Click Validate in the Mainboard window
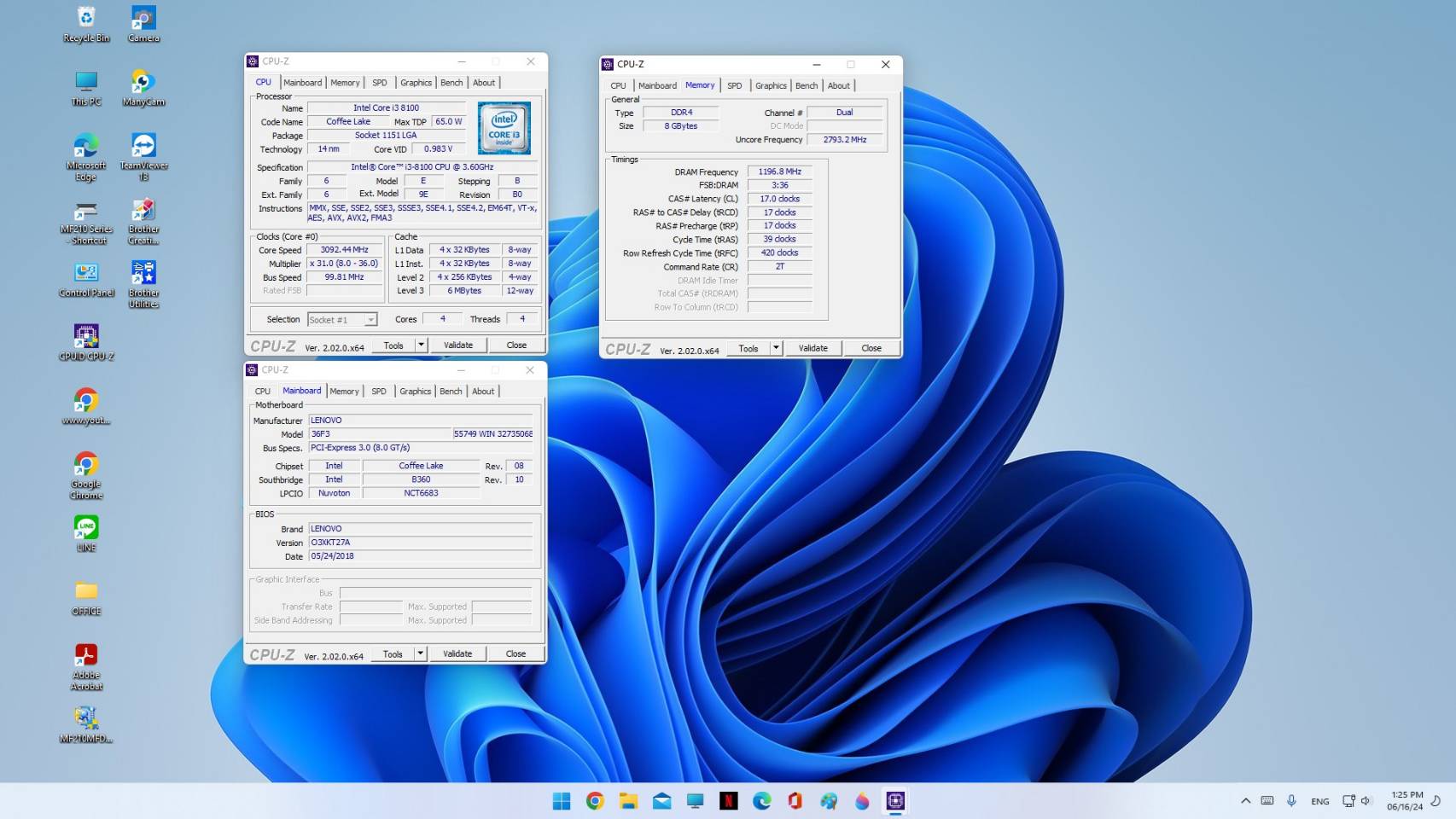This screenshot has height=819, width=1456. pyautogui.click(x=457, y=653)
